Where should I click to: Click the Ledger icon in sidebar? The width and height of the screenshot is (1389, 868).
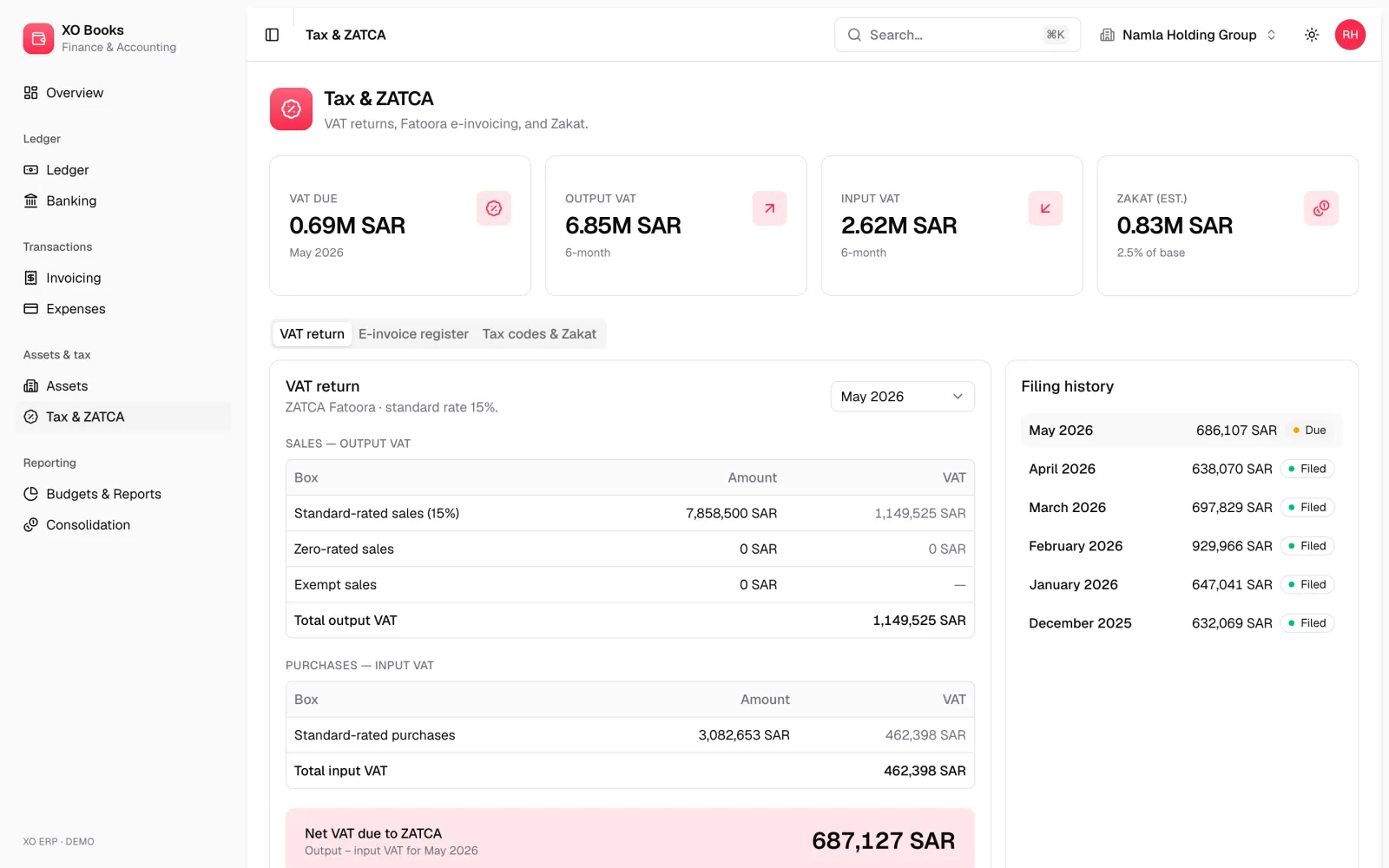click(31, 170)
